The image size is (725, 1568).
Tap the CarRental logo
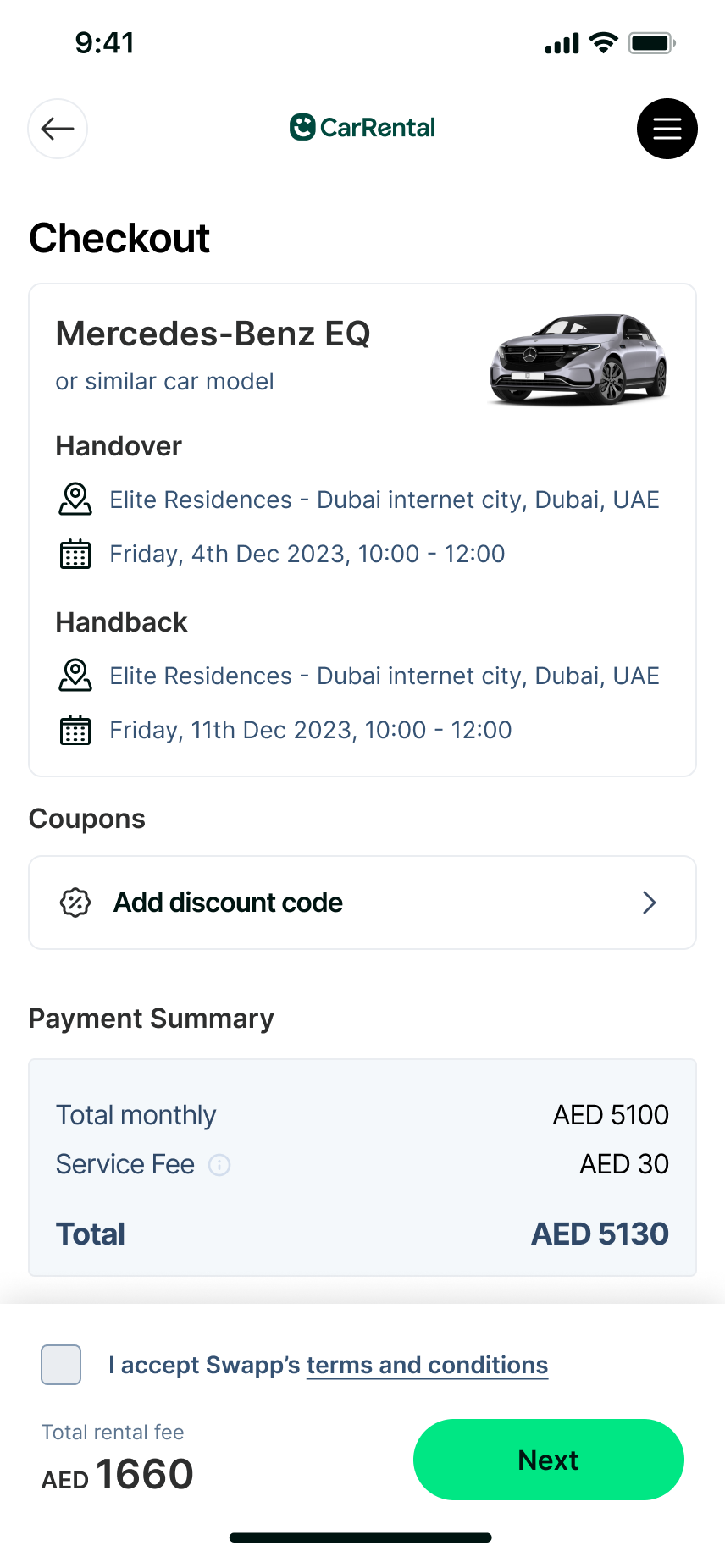point(362,128)
